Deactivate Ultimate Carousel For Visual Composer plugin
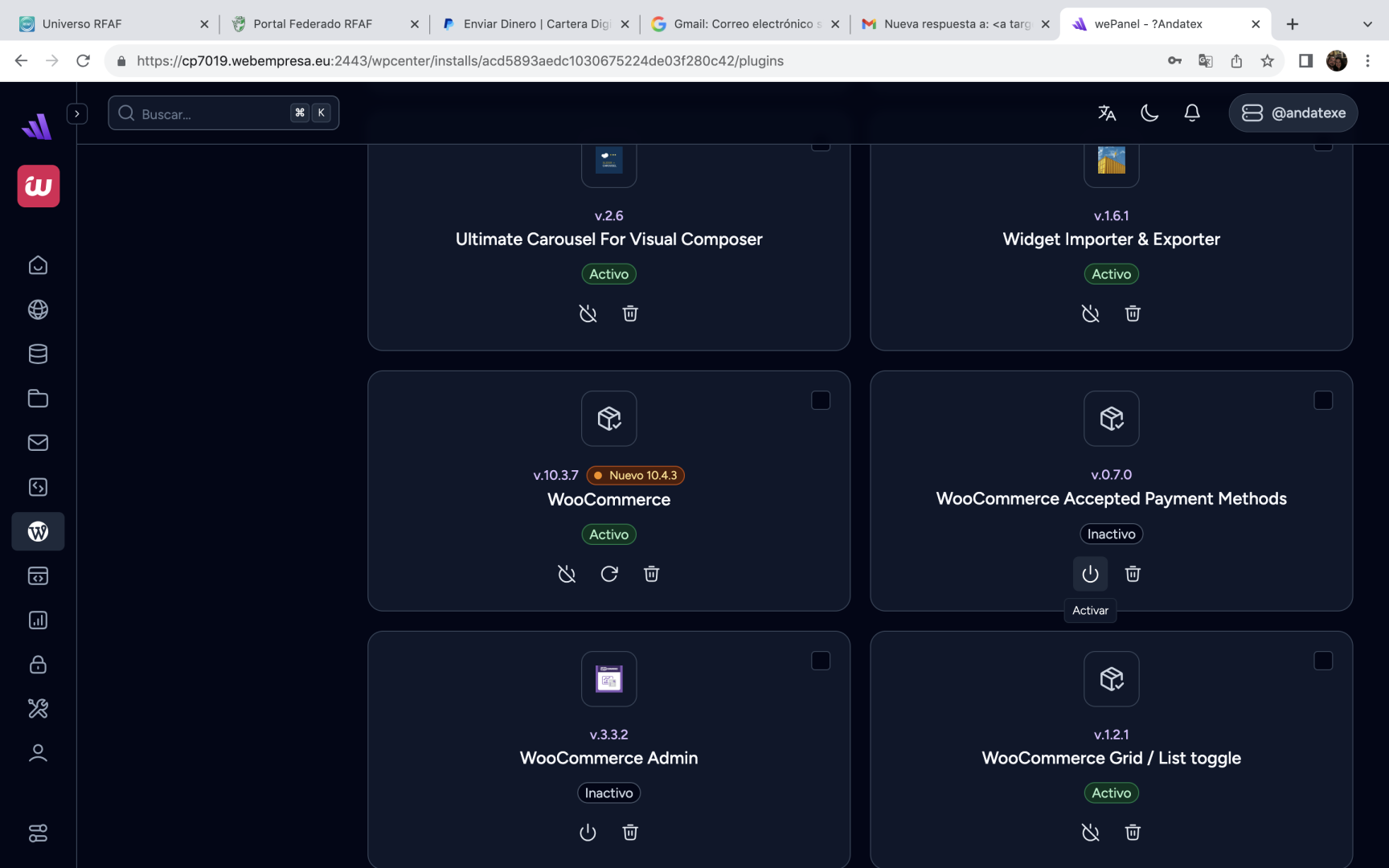This screenshot has width=1389, height=868. [588, 313]
